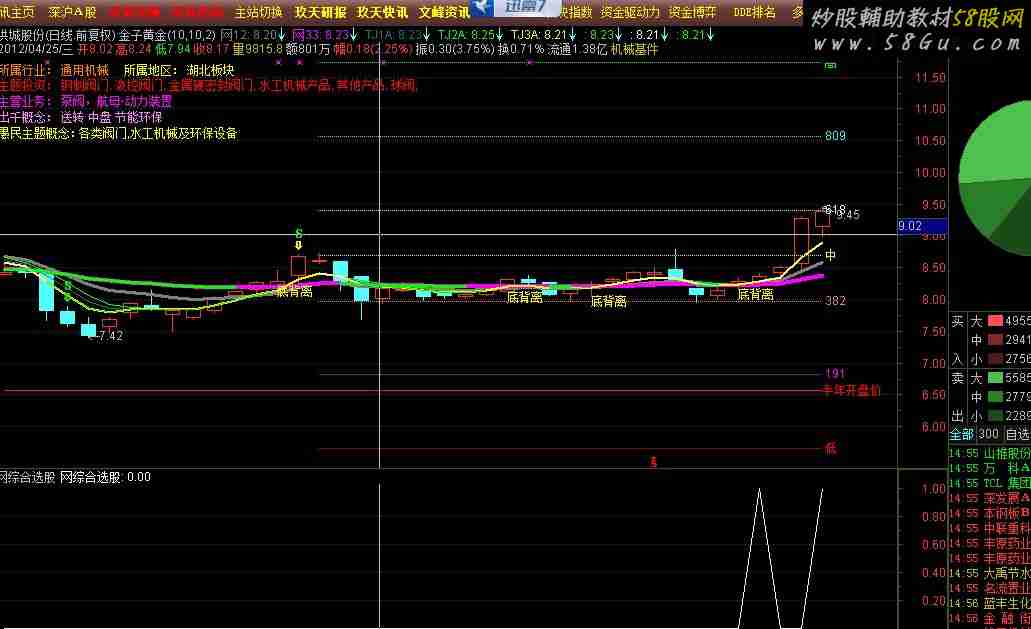Open 玖天快讯 news flash
The image size is (1031, 629).
pyautogui.click(x=383, y=12)
